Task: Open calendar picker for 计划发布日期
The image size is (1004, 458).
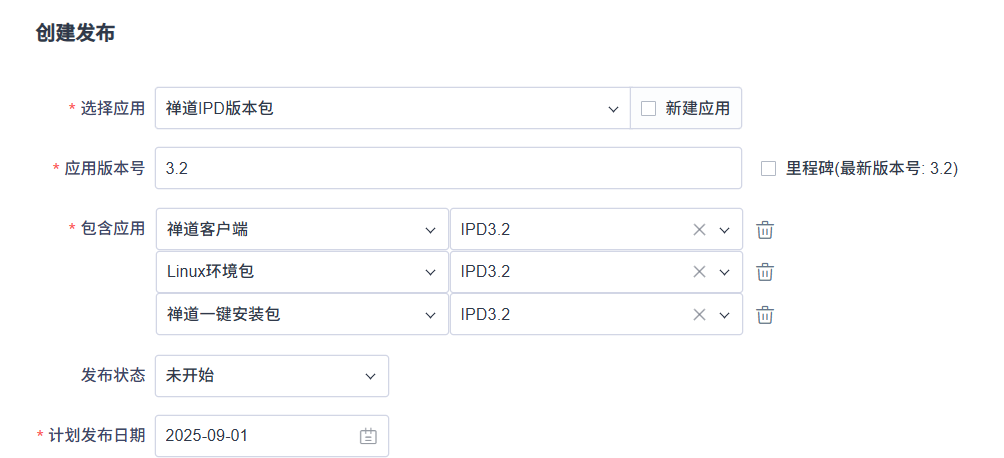Action: 368,436
